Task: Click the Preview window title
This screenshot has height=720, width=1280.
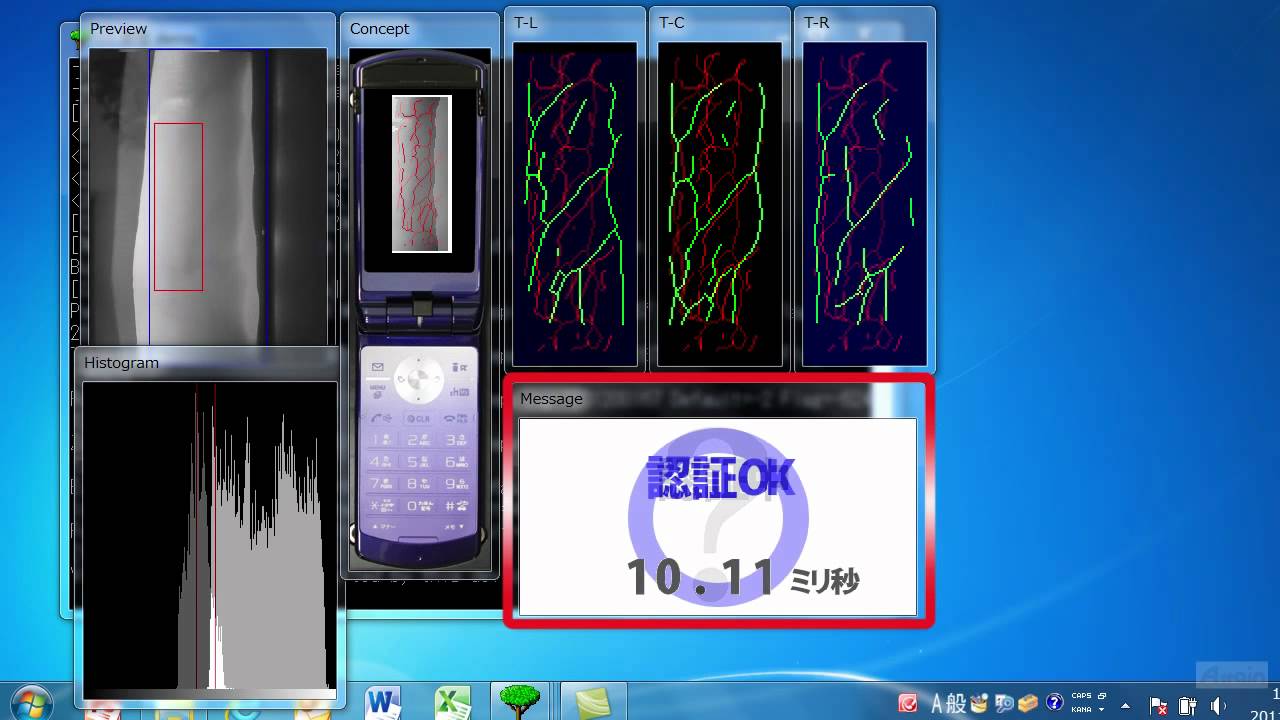Action: pos(119,29)
